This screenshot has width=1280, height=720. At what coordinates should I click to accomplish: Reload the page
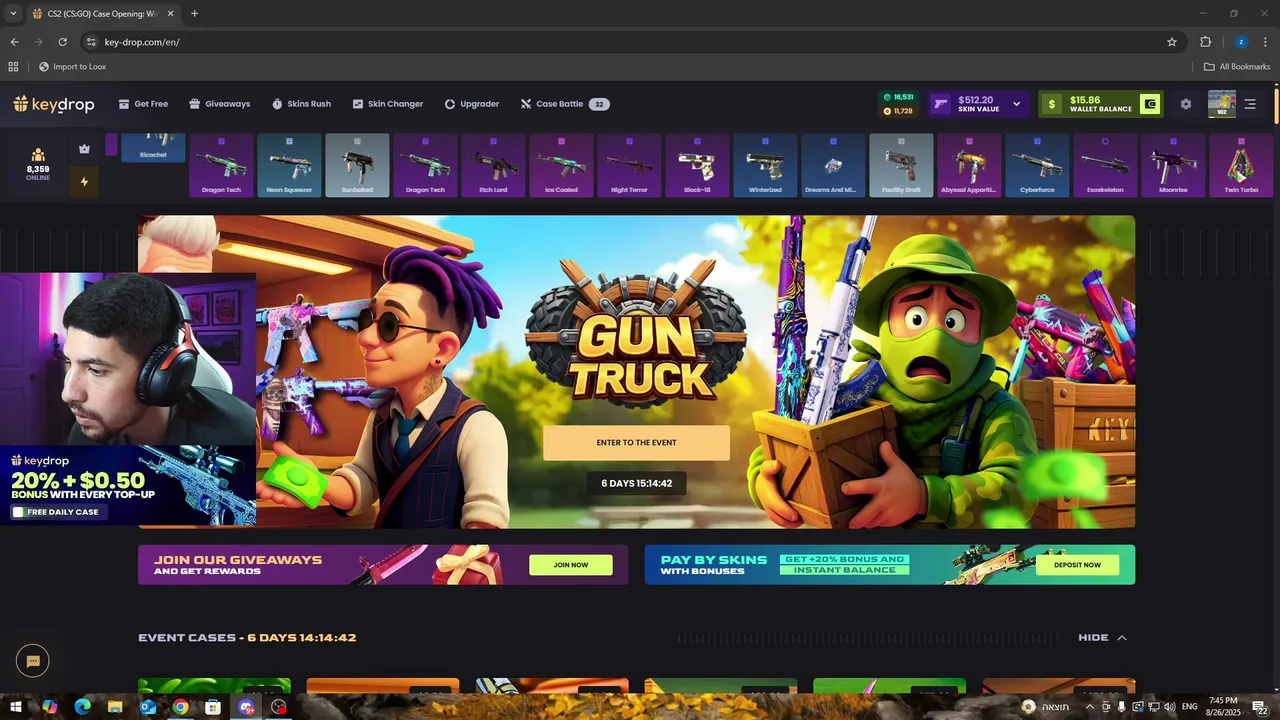62,42
